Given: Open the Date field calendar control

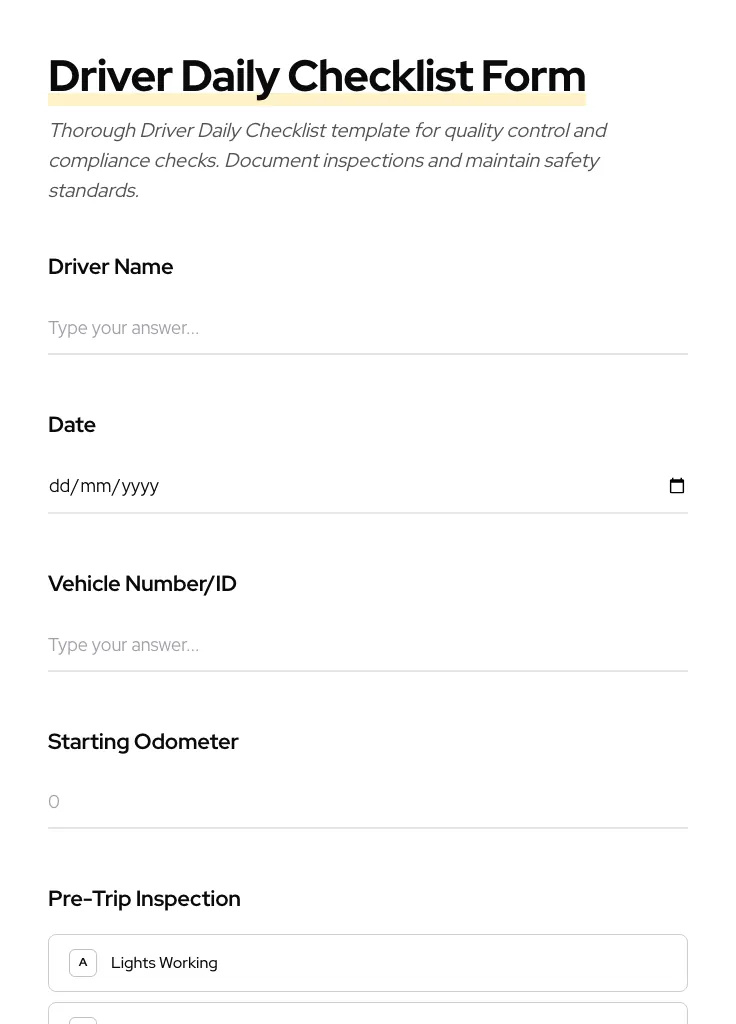Looking at the screenshot, I should [677, 486].
